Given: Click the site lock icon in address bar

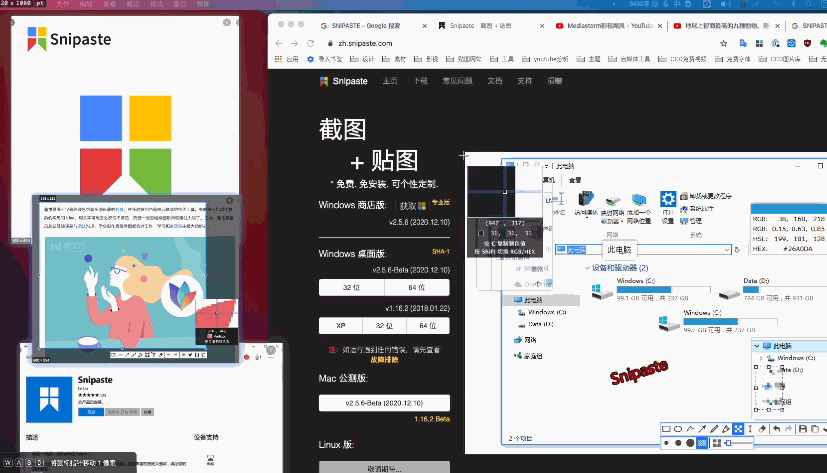Looking at the screenshot, I should tap(330, 43).
